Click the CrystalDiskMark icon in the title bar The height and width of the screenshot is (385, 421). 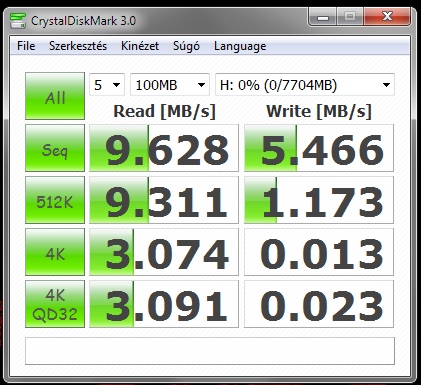click(x=18, y=21)
